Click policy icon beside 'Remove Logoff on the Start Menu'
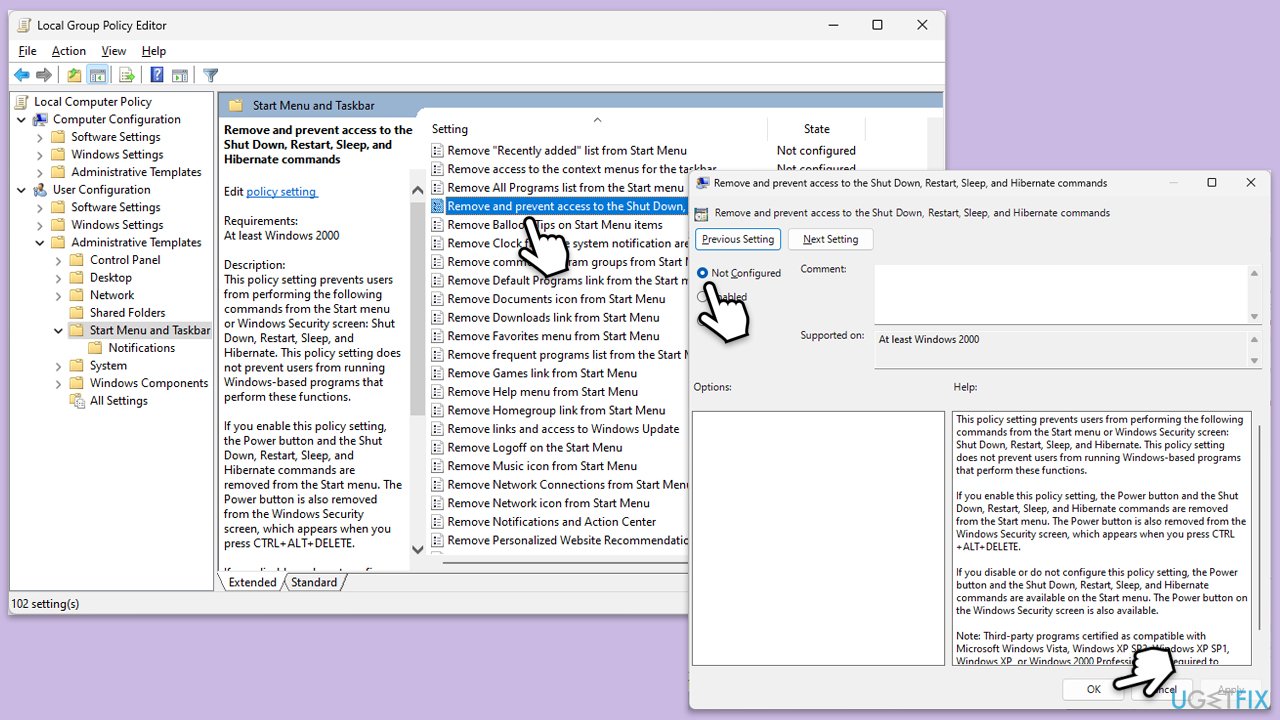 pos(438,448)
